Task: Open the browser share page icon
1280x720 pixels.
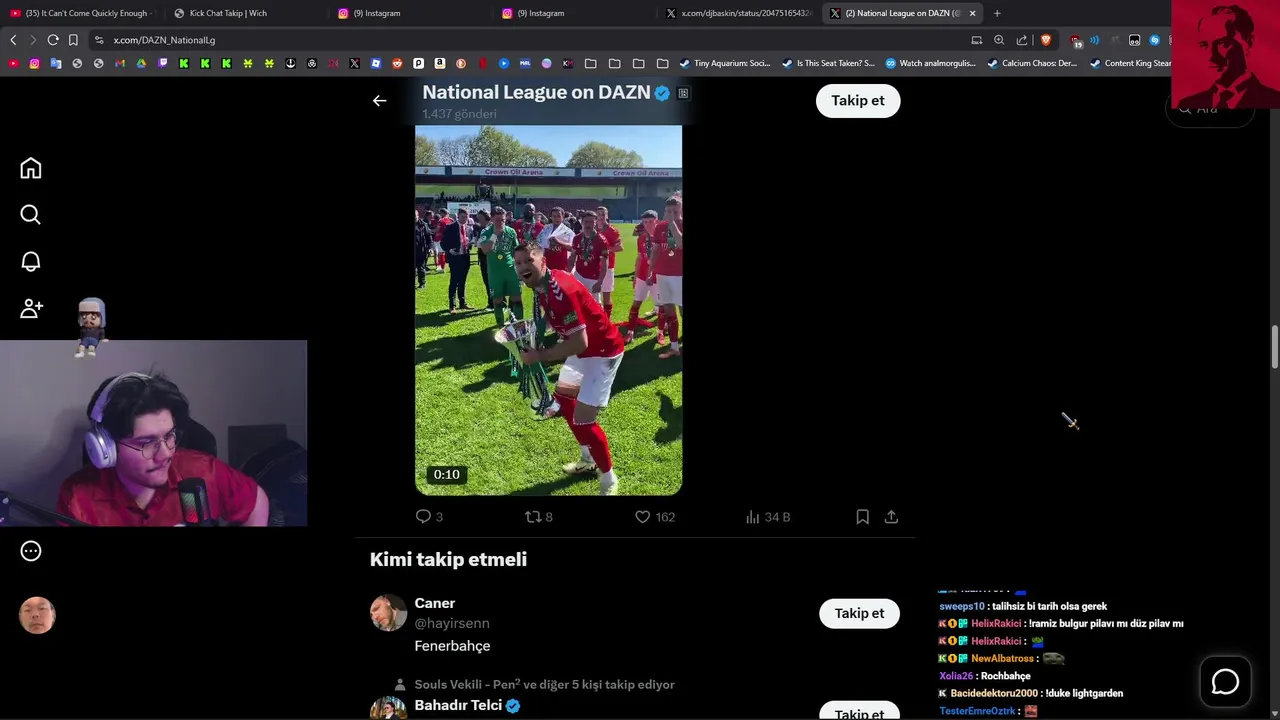Action: click(x=1022, y=40)
